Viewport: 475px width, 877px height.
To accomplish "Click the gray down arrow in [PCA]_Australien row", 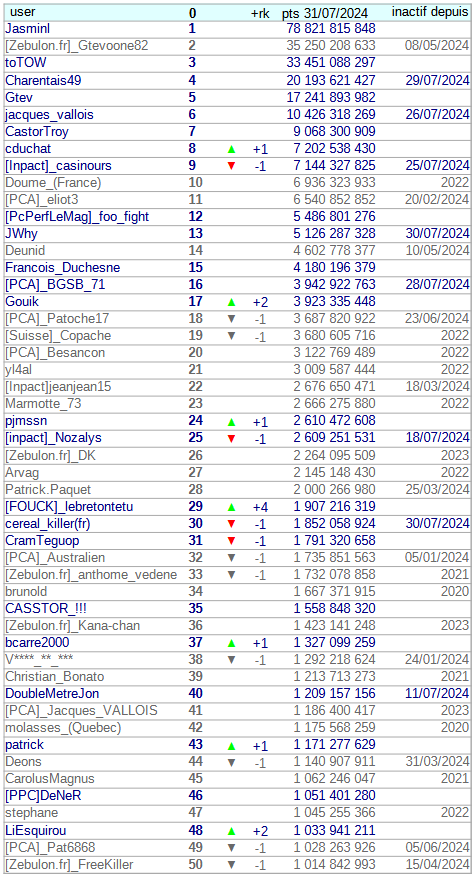I will 231,558.
